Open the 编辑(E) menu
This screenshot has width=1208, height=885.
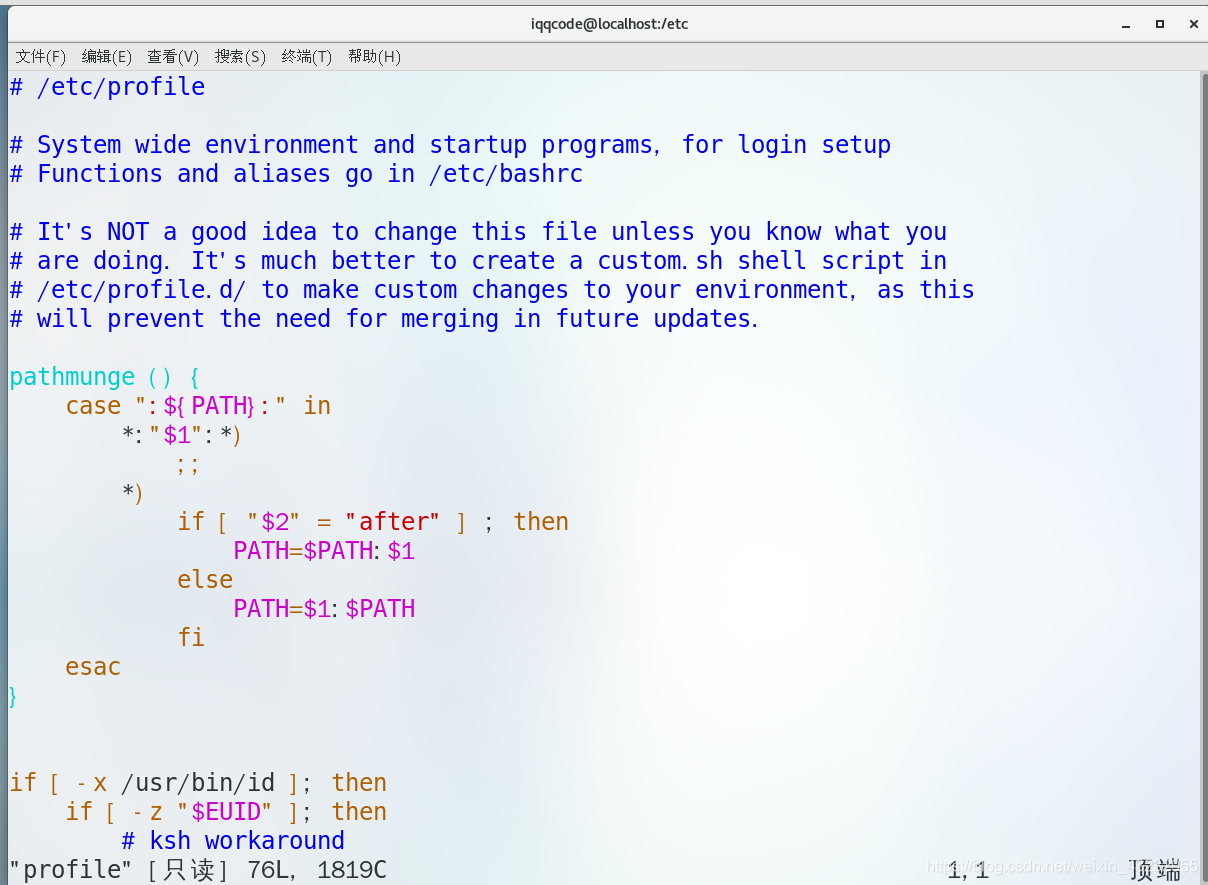click(107, 57)
